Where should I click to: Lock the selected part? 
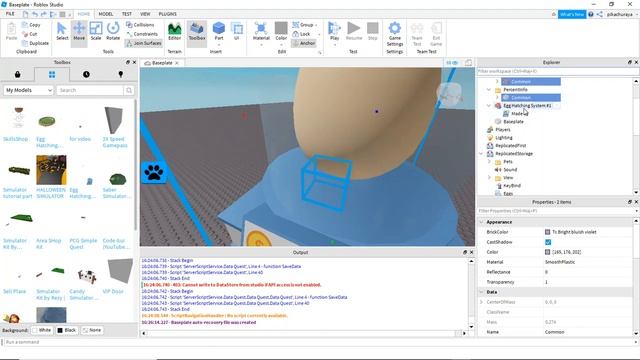(301, 34)
